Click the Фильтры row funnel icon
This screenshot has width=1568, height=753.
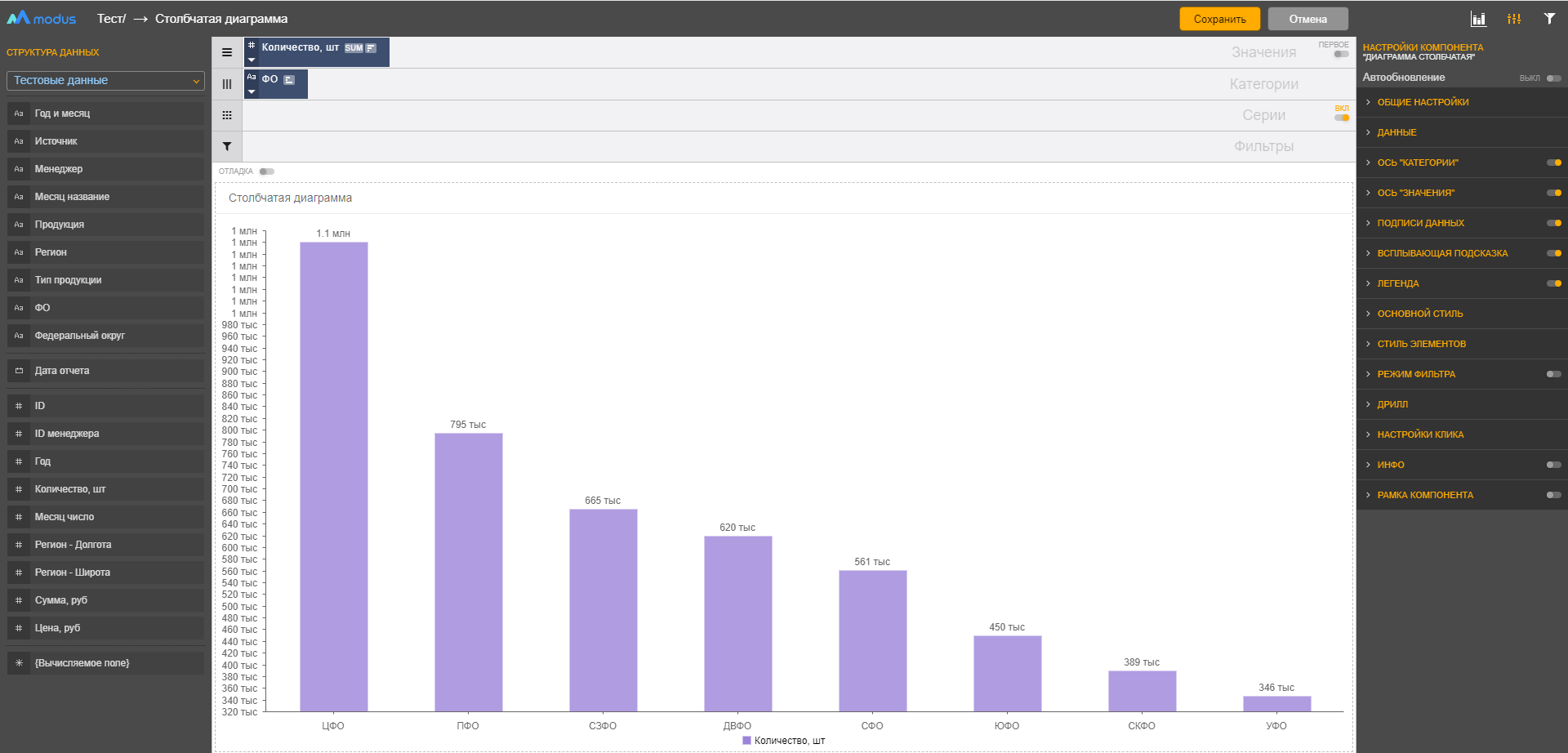pos(227,146)
